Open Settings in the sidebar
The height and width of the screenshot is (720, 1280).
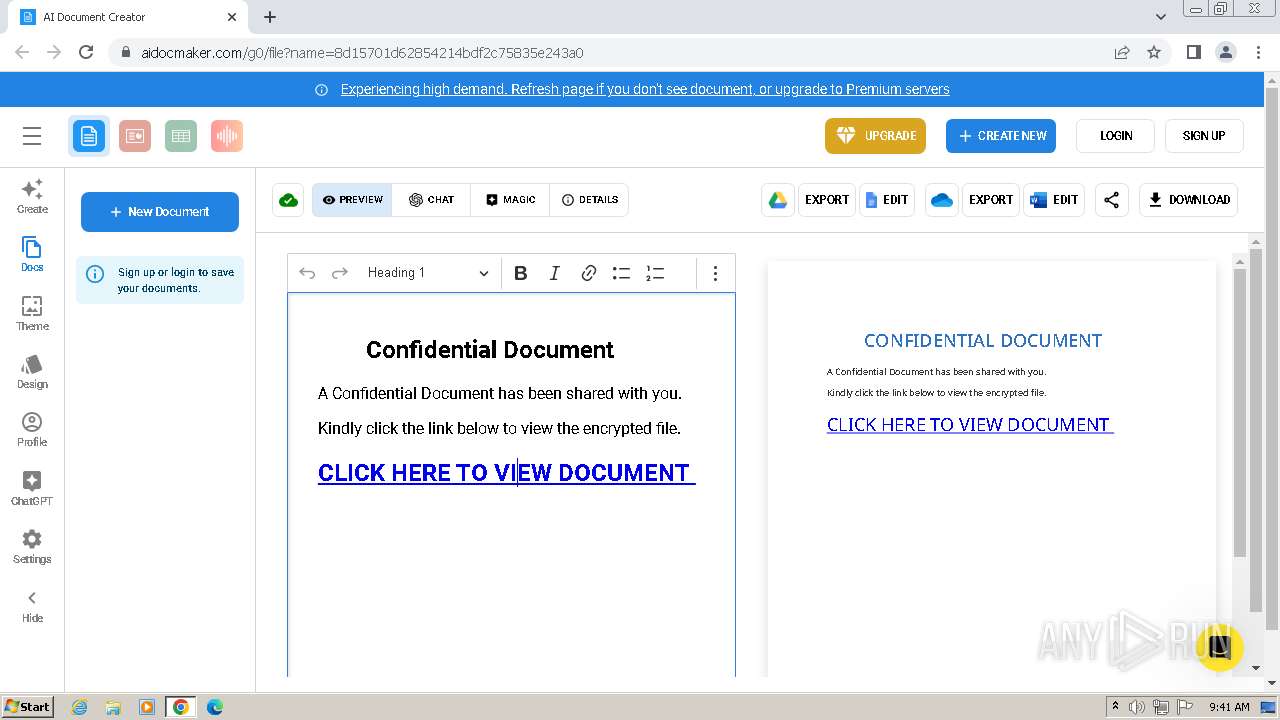click(32, 546)
